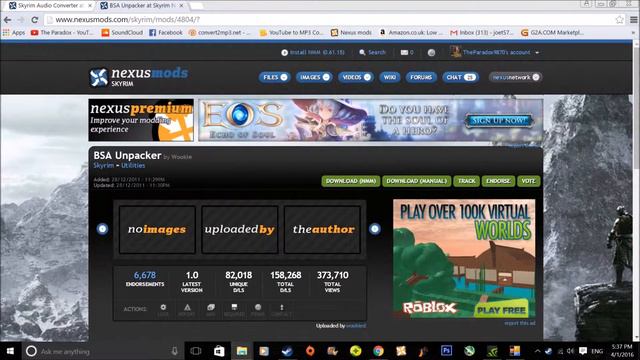The height and width of the screenshot is (360, 640).
Task: Open the action center notification icon
Action: [x=583, y=351]
